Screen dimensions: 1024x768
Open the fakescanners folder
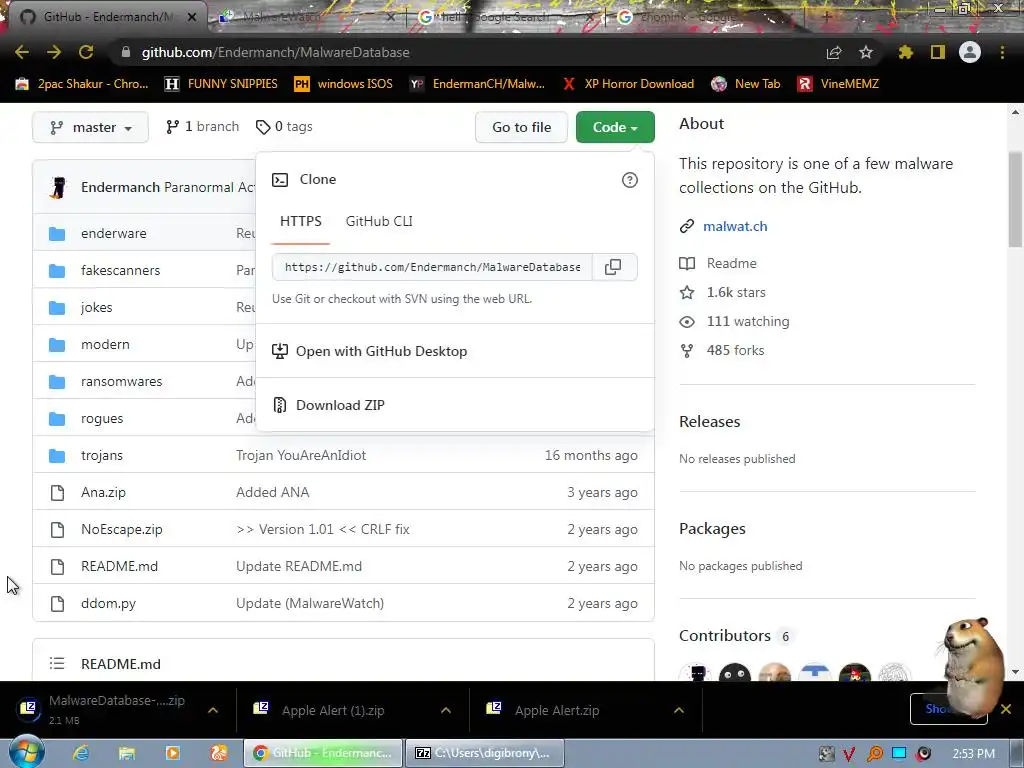pos(120,270)
